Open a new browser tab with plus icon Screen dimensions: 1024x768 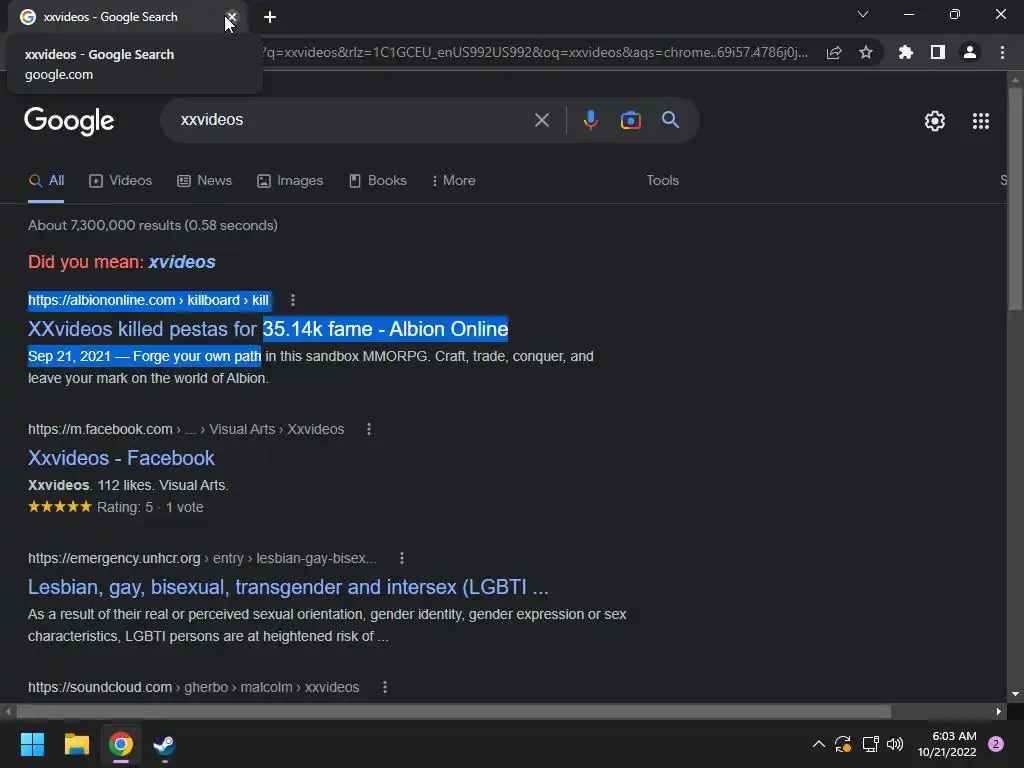coord(270,17)
